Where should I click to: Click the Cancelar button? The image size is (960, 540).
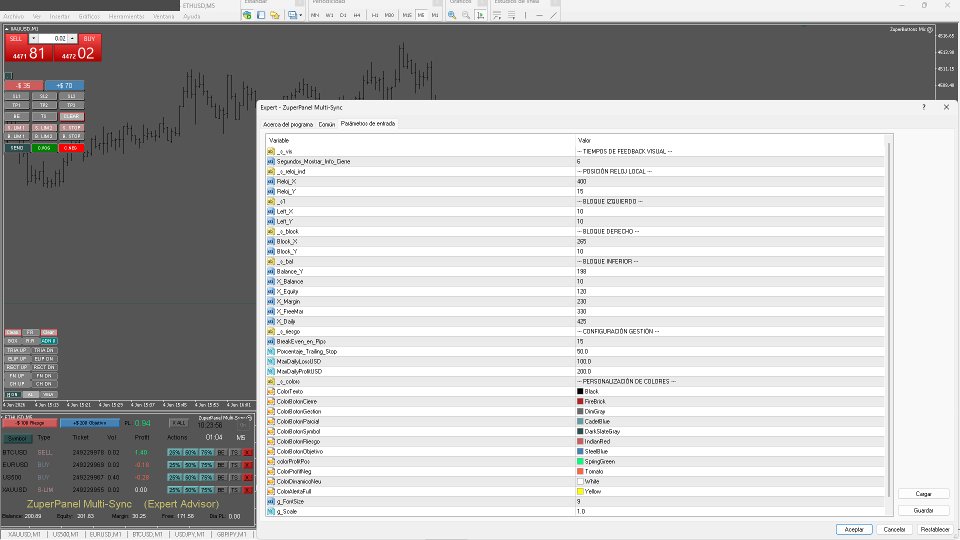(x=894, y=530)
